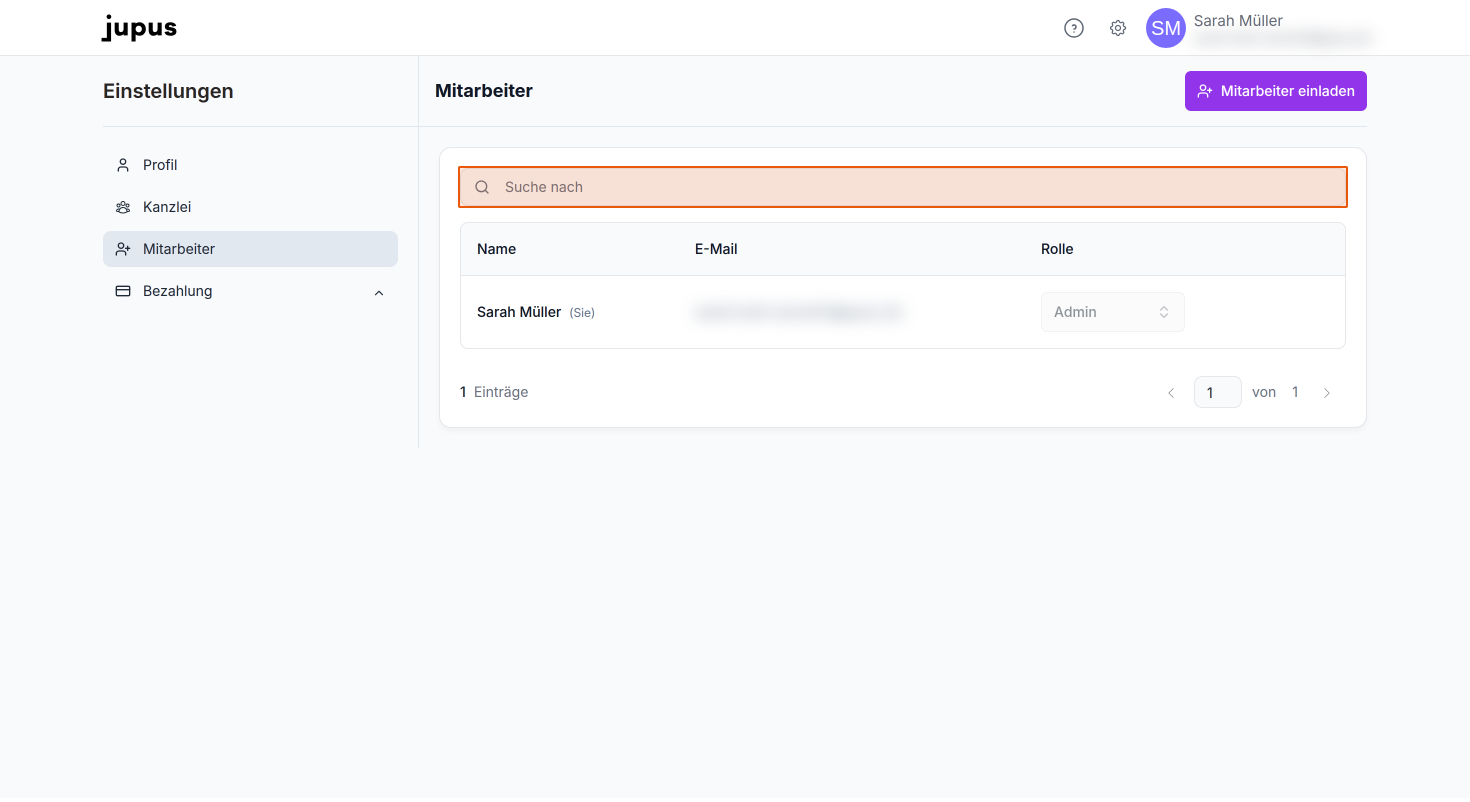Click the Name column header
1470x802 pixels.
click(x=496, y=249)
